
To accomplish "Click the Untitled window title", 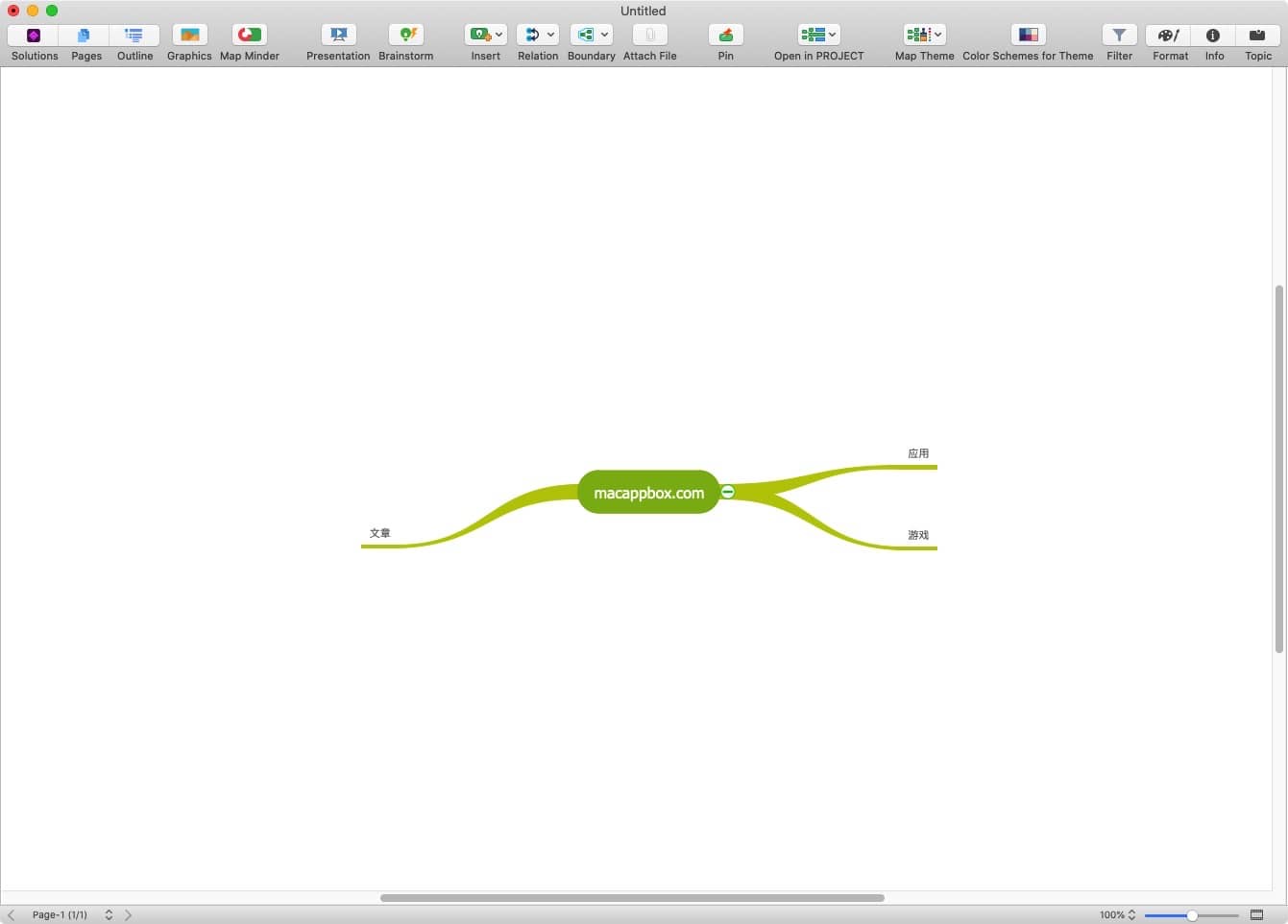I will (643, 11).
